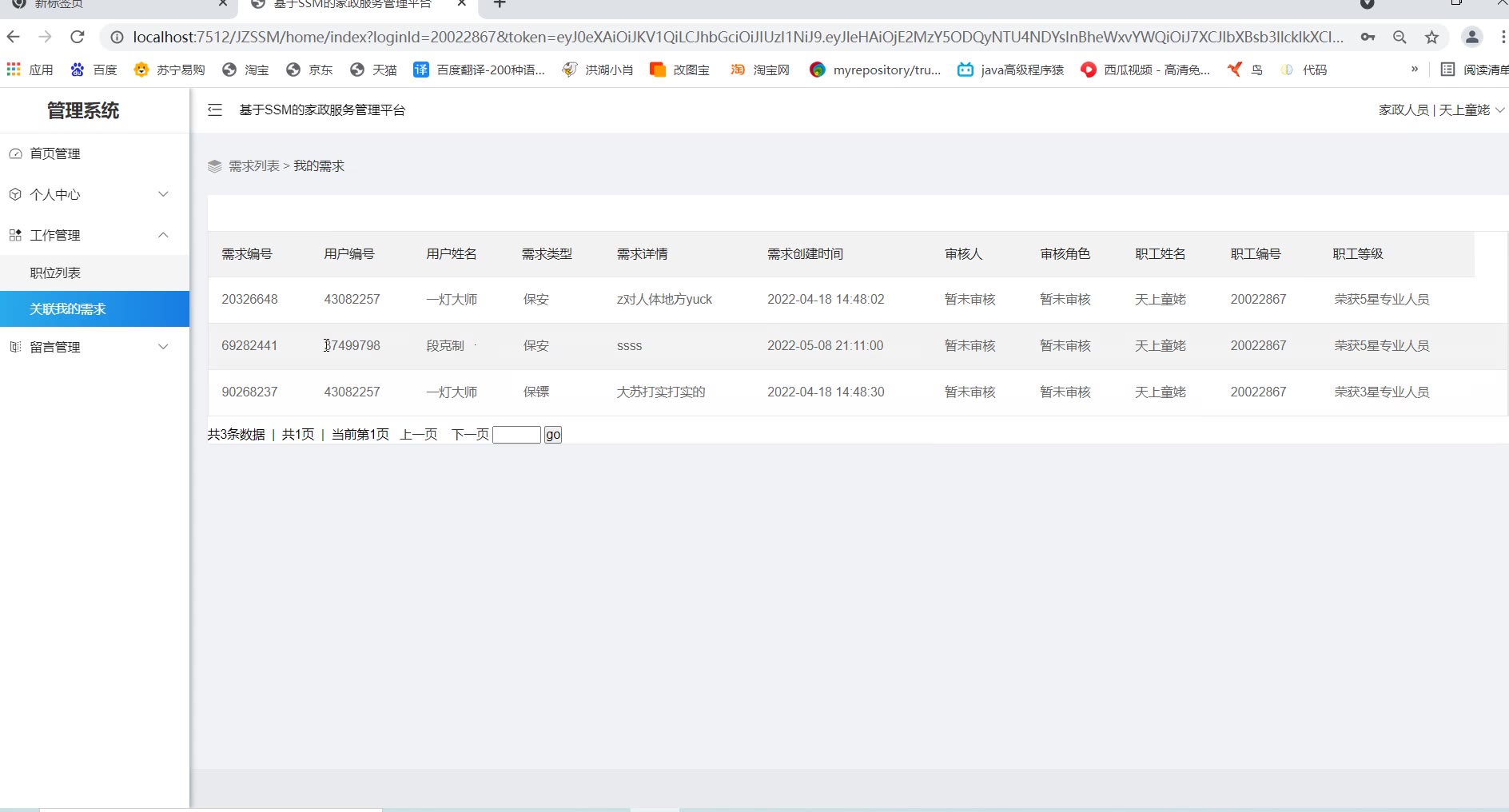The width and height of the screenshot is (1509, 812).
Task: Select 关联我的需求 menu item
Action: click(x=68, y=309)
